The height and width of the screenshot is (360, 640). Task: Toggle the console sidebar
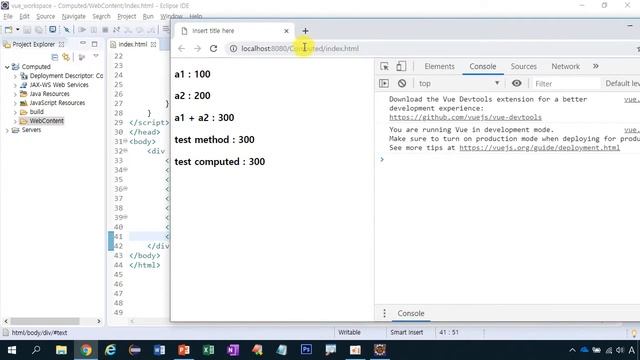point(384,83)
